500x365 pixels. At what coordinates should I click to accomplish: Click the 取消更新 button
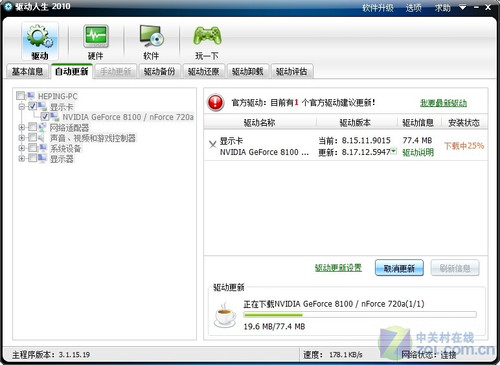pyautogui.click(x=399, y=268)
